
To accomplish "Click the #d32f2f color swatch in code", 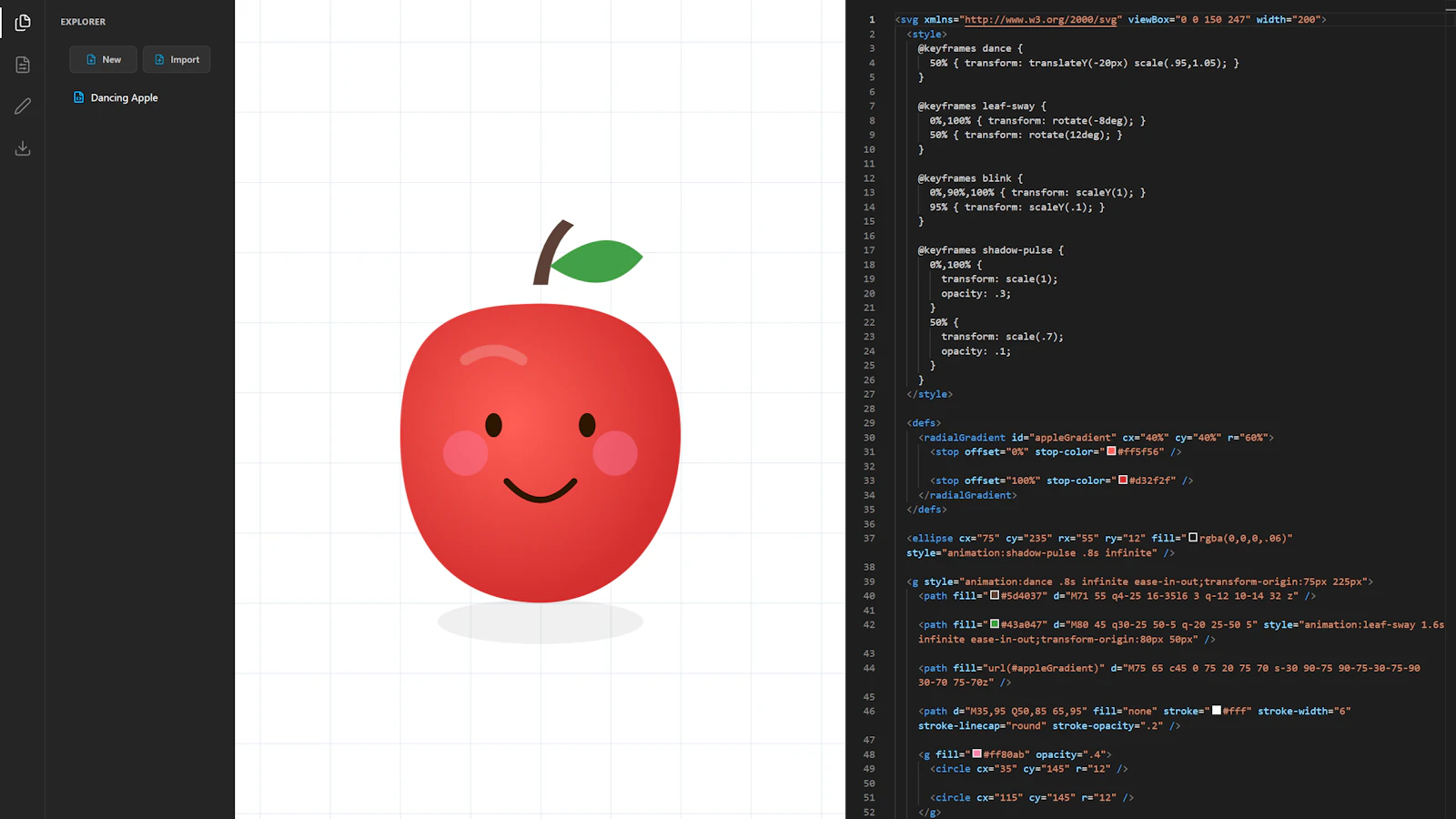I will [1123, 480].
